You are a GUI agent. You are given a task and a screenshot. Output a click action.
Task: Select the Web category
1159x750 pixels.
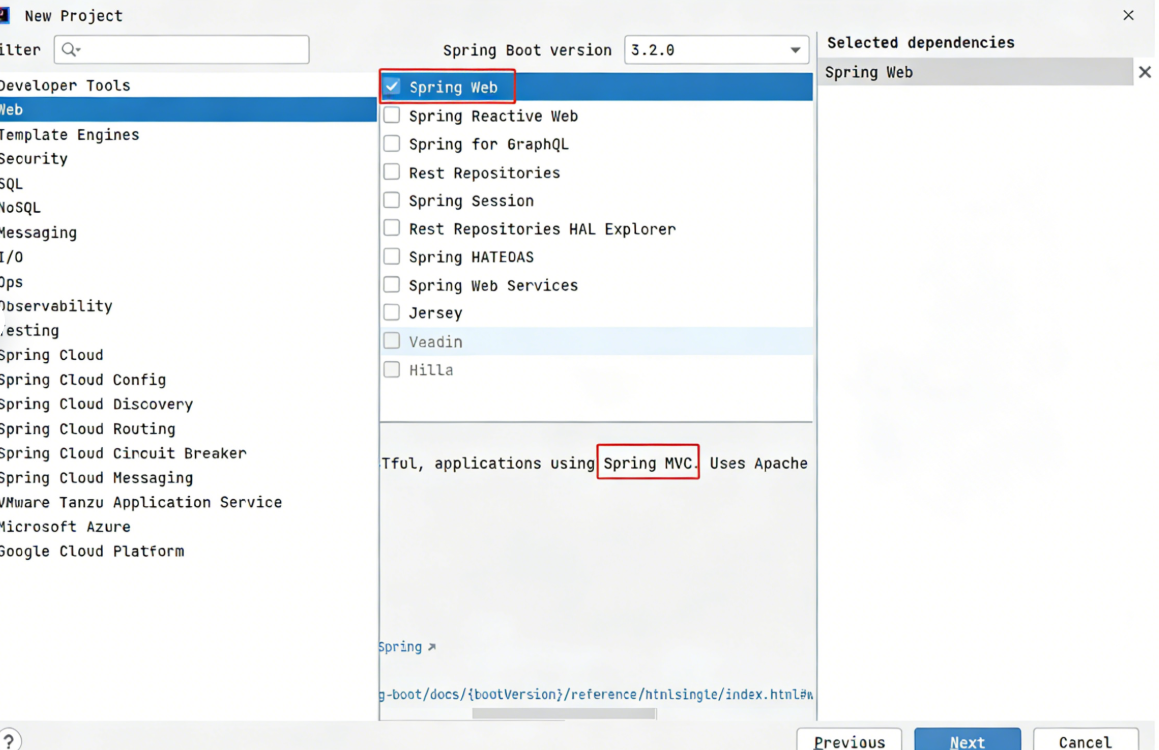[188, 109]
